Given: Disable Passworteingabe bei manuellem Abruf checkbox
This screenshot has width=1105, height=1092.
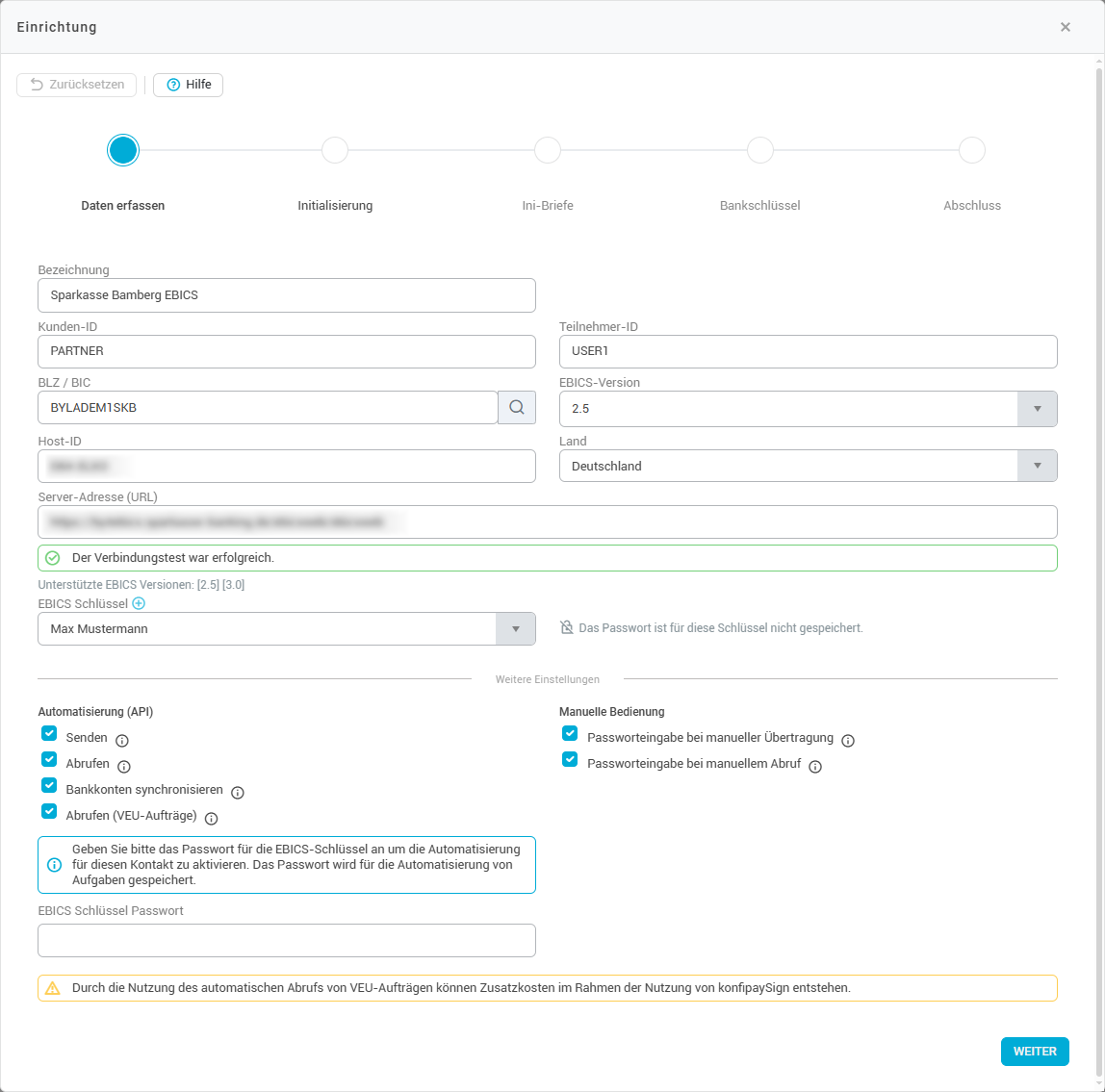Looking at the screenshot, I should coord(570,760).
